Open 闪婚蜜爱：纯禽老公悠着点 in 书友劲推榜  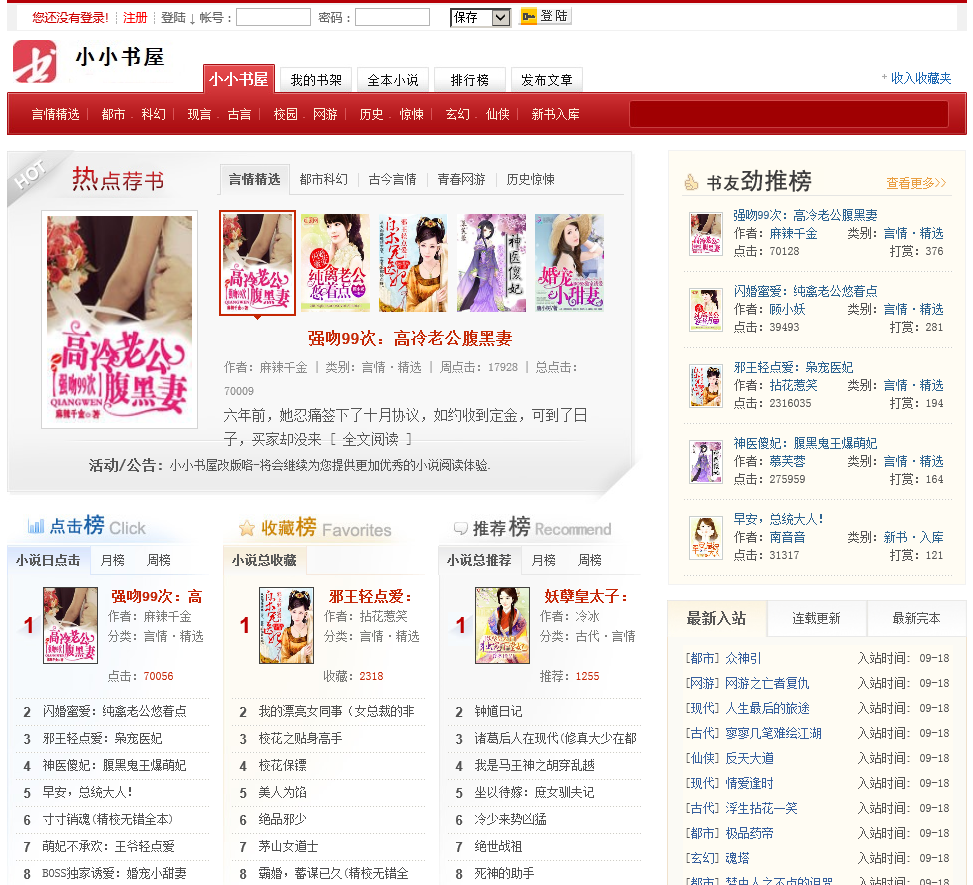(805, 291)
